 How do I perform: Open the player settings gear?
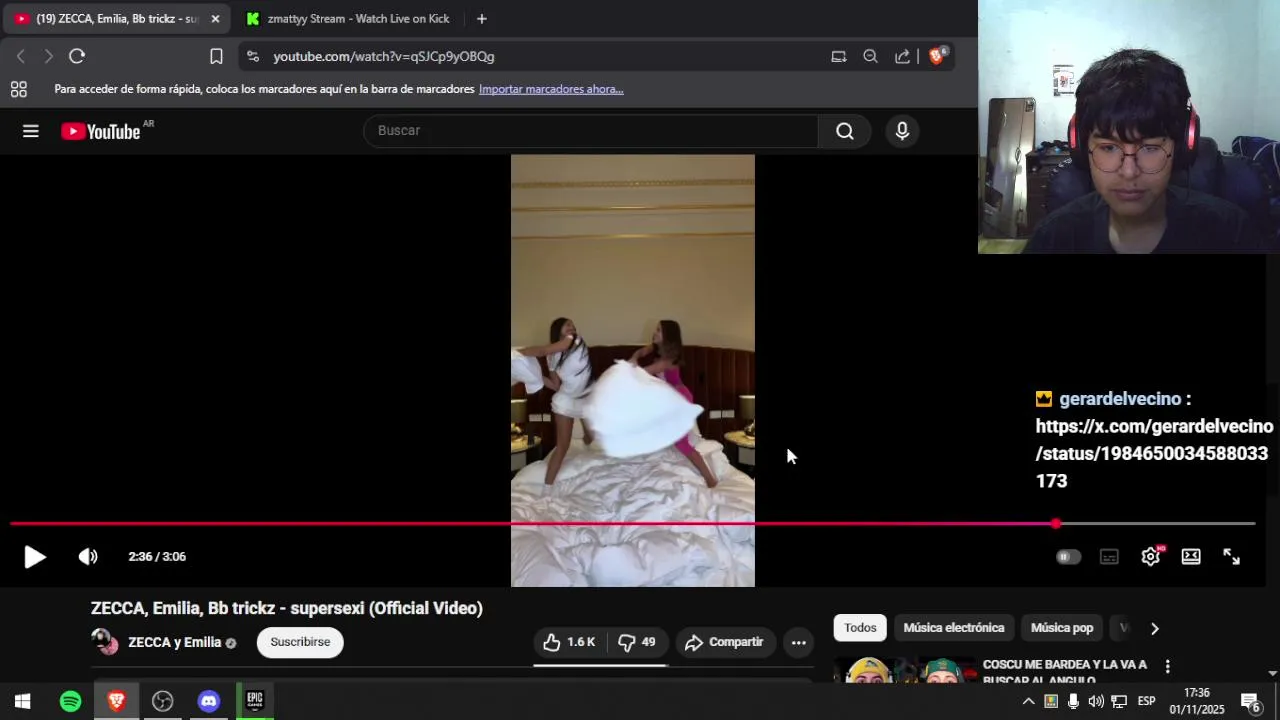1150,557
